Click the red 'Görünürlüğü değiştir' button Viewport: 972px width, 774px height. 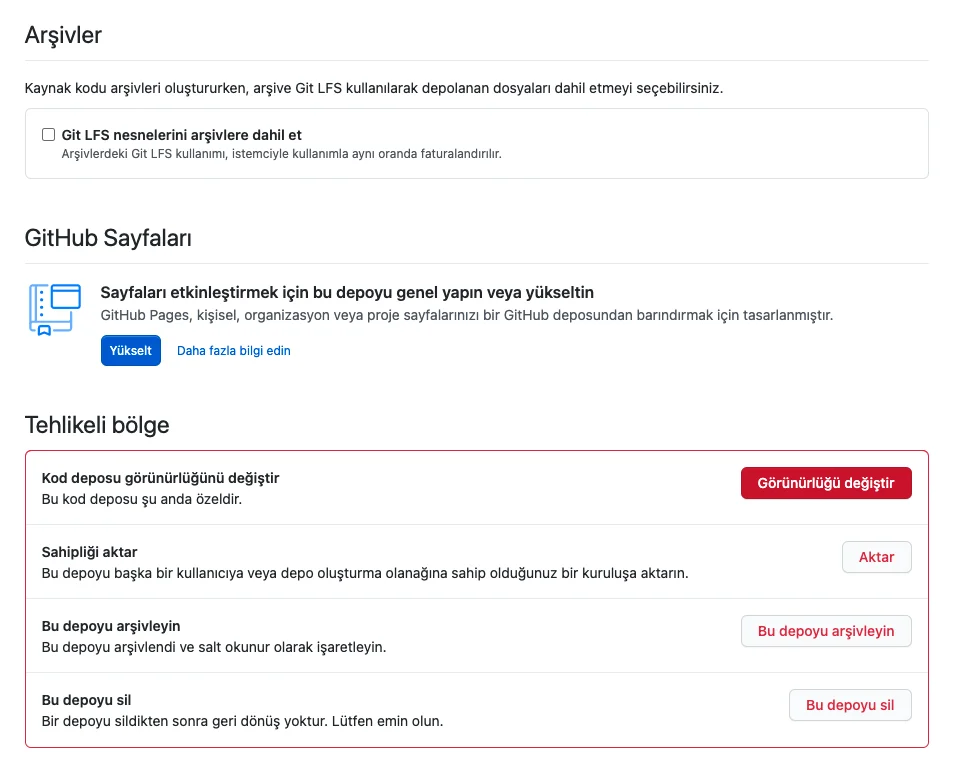tap(825, 483)
